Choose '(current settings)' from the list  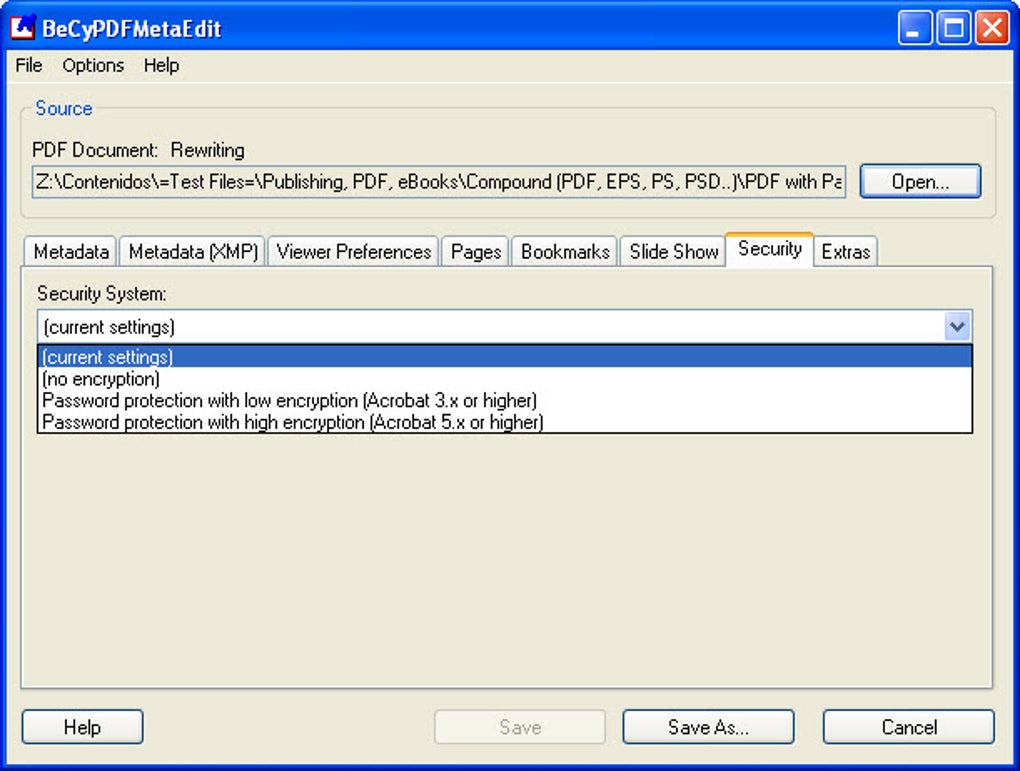[x=505, y=357]
